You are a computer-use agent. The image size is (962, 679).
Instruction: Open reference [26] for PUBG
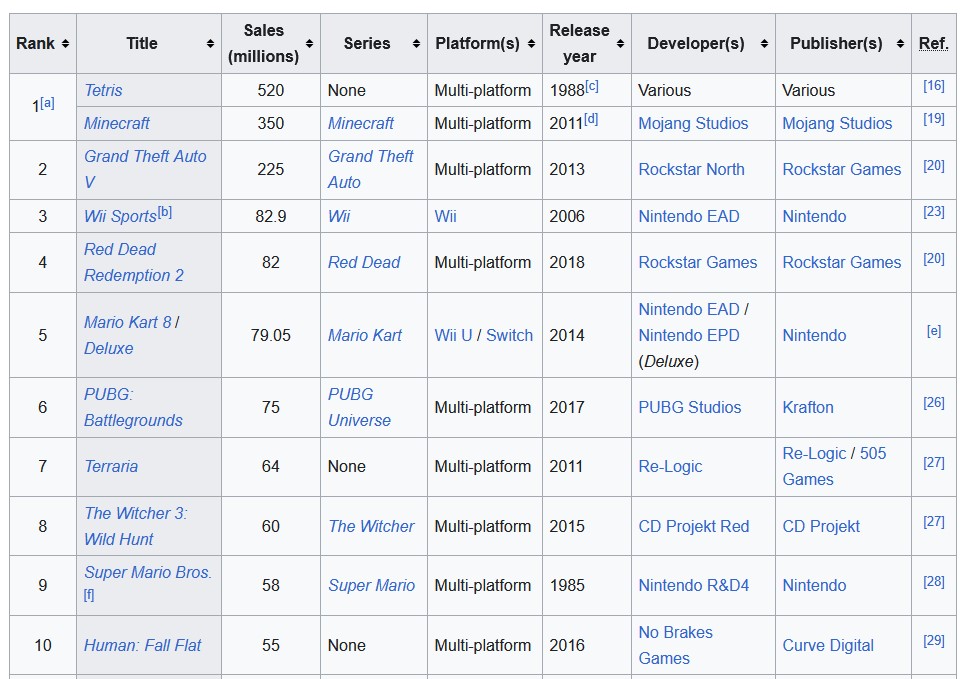[x=934, y=403]
